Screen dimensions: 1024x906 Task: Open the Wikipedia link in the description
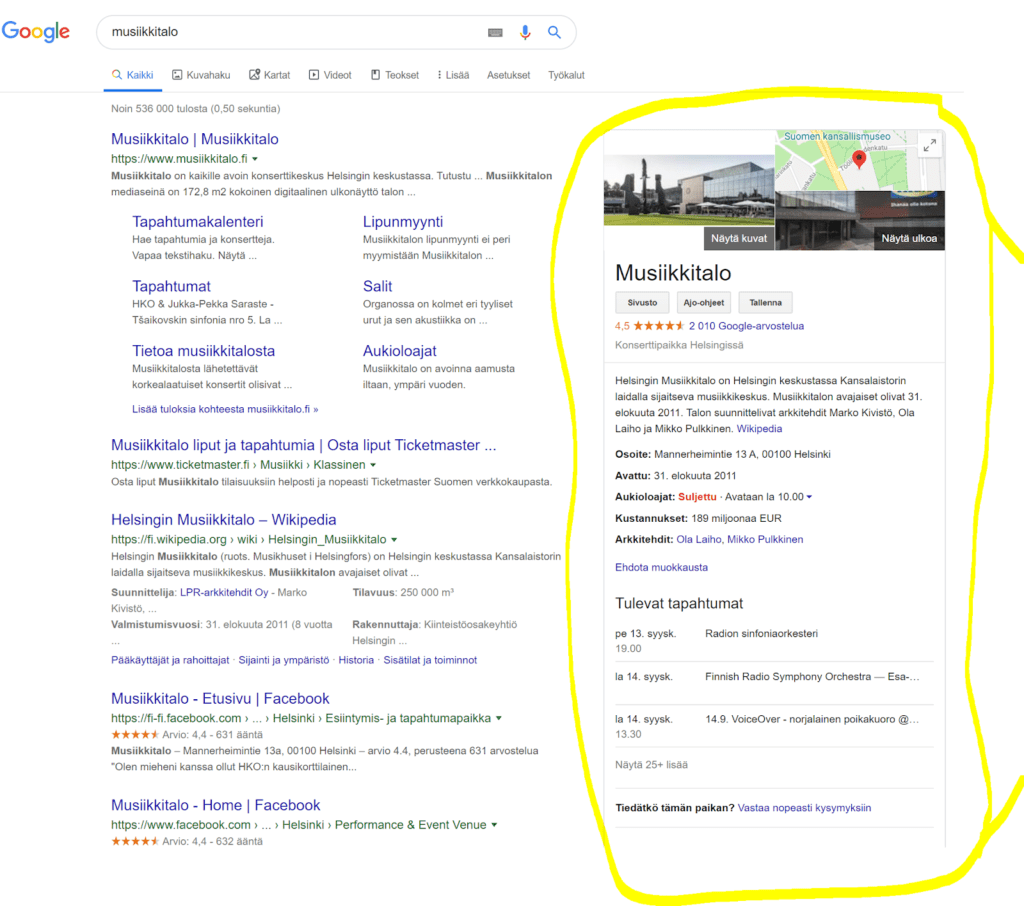pyautogui.click(x=759, y=429)
